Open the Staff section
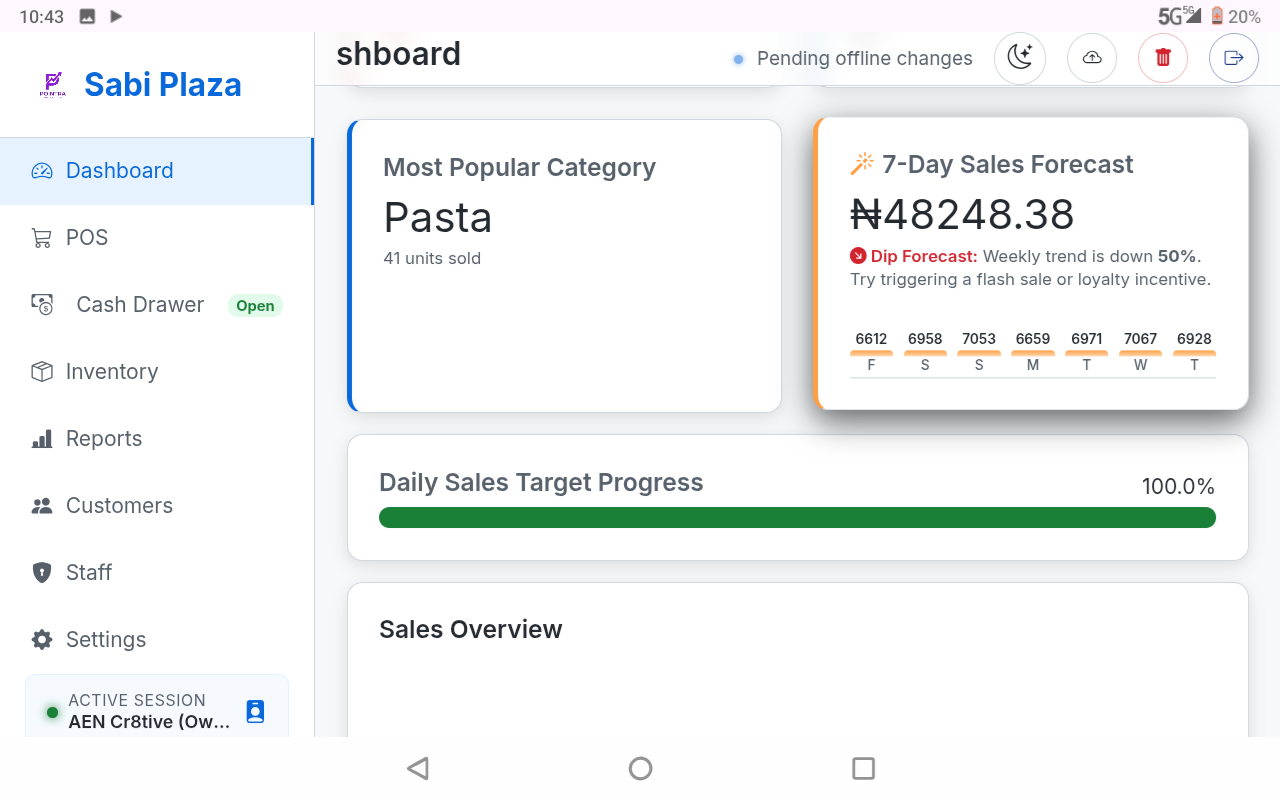1280x800 pixels. click(157, 573)
